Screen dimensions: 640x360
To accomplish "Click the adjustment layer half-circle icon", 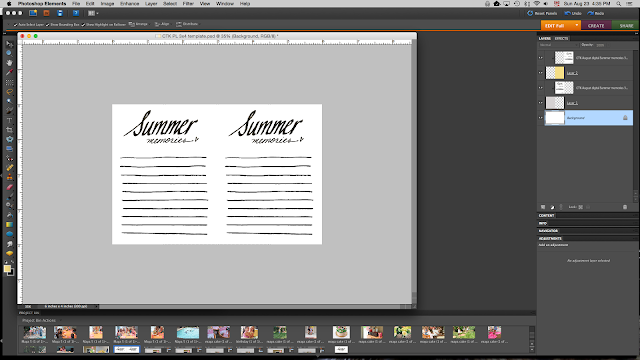I will [552, 207].
